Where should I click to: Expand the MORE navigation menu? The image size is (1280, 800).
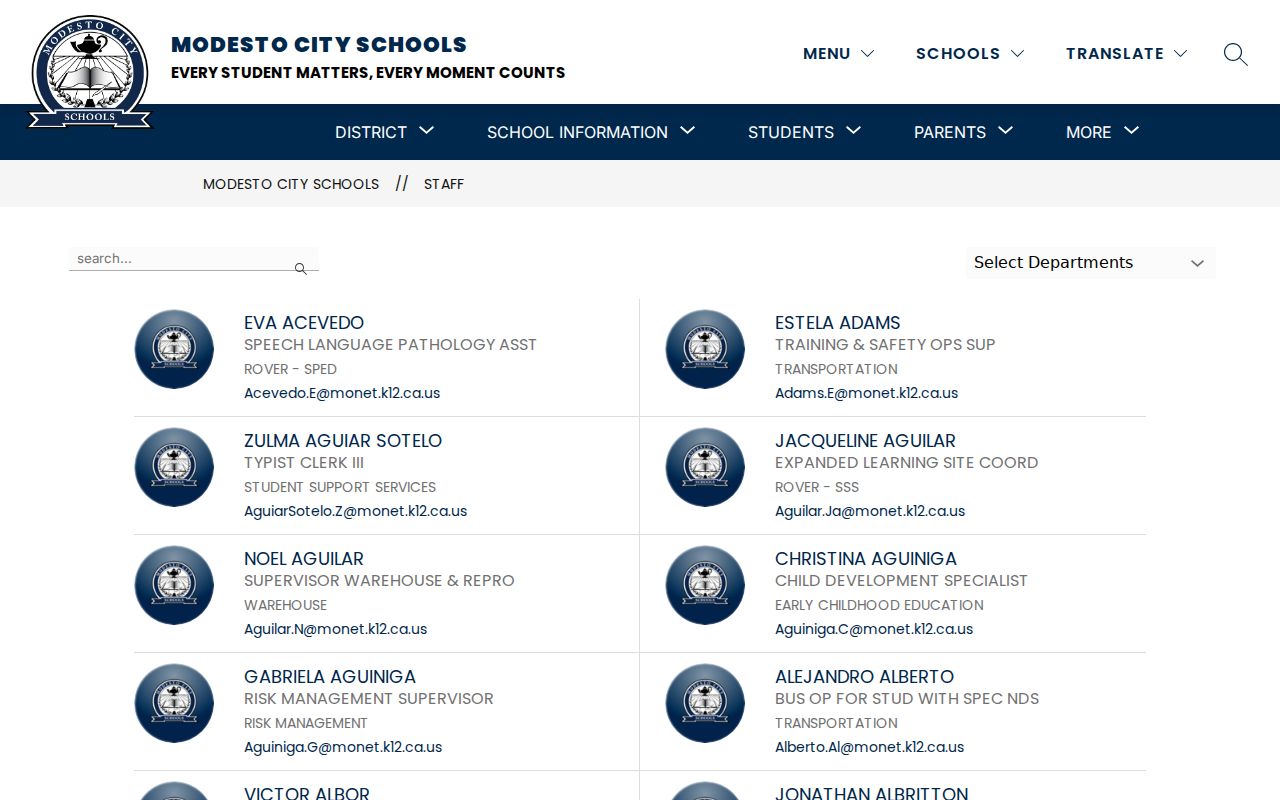pyautogui.click(x=1103, y=132)
